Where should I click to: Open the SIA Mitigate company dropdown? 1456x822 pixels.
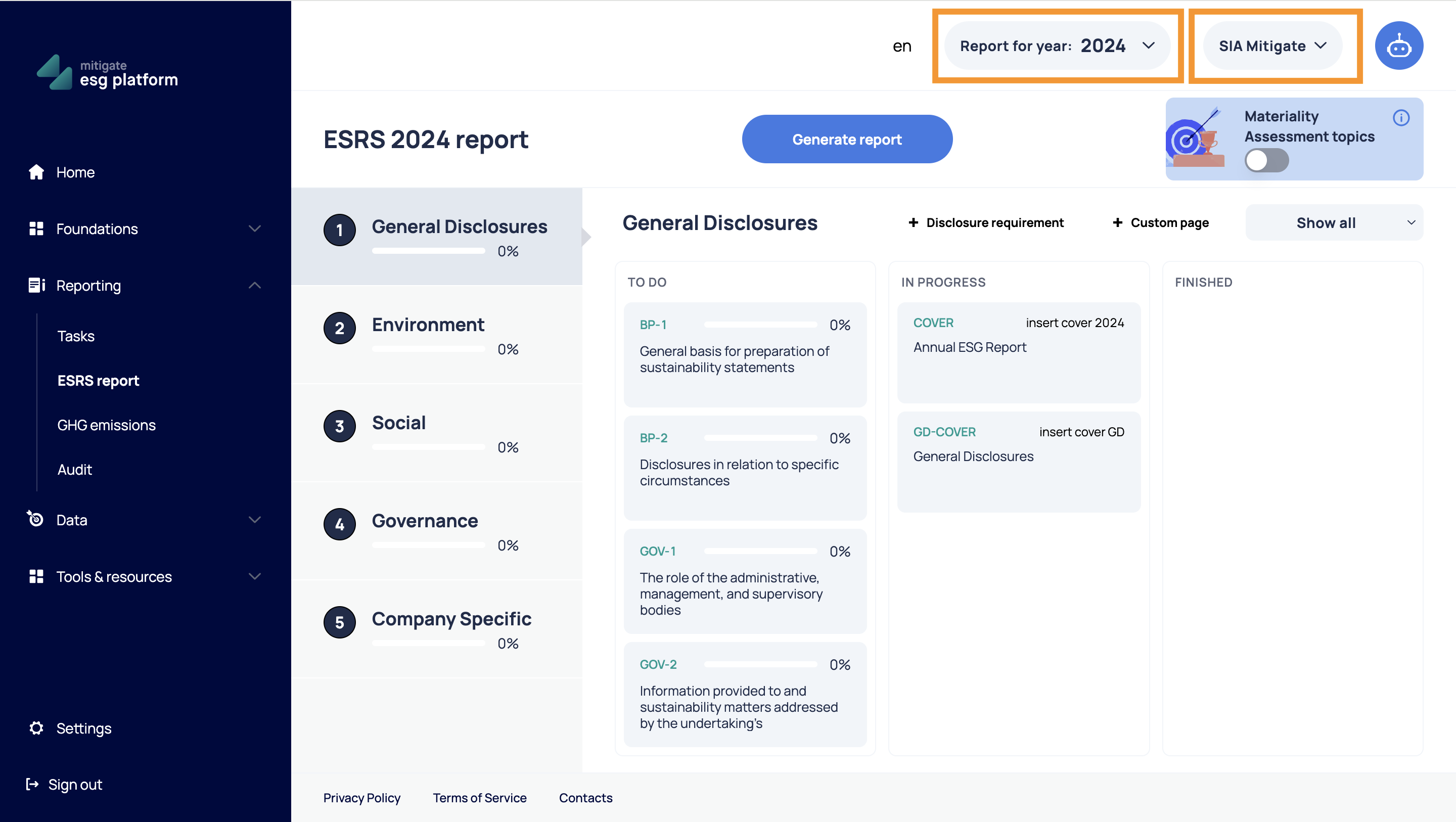pos(1272,46)
